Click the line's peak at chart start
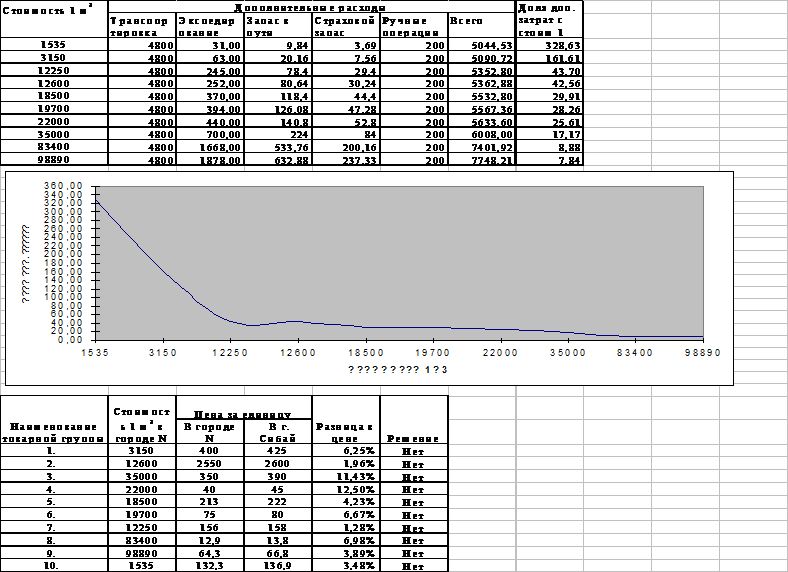The height and width of the screenshot is (572, 788). pyautogui.click(x=97, y=202)
